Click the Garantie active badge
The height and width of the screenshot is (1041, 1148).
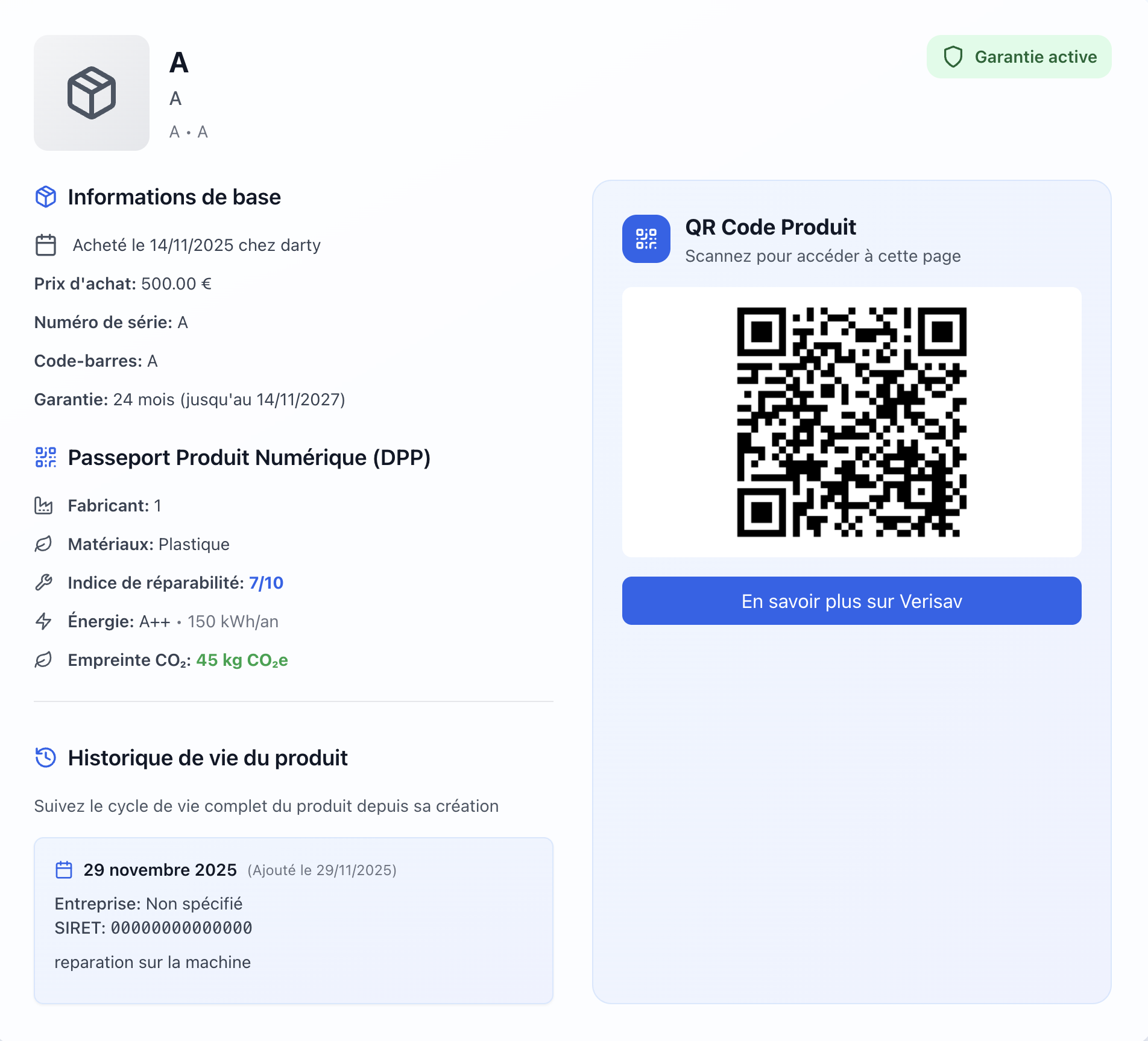tap(1018, 57)
